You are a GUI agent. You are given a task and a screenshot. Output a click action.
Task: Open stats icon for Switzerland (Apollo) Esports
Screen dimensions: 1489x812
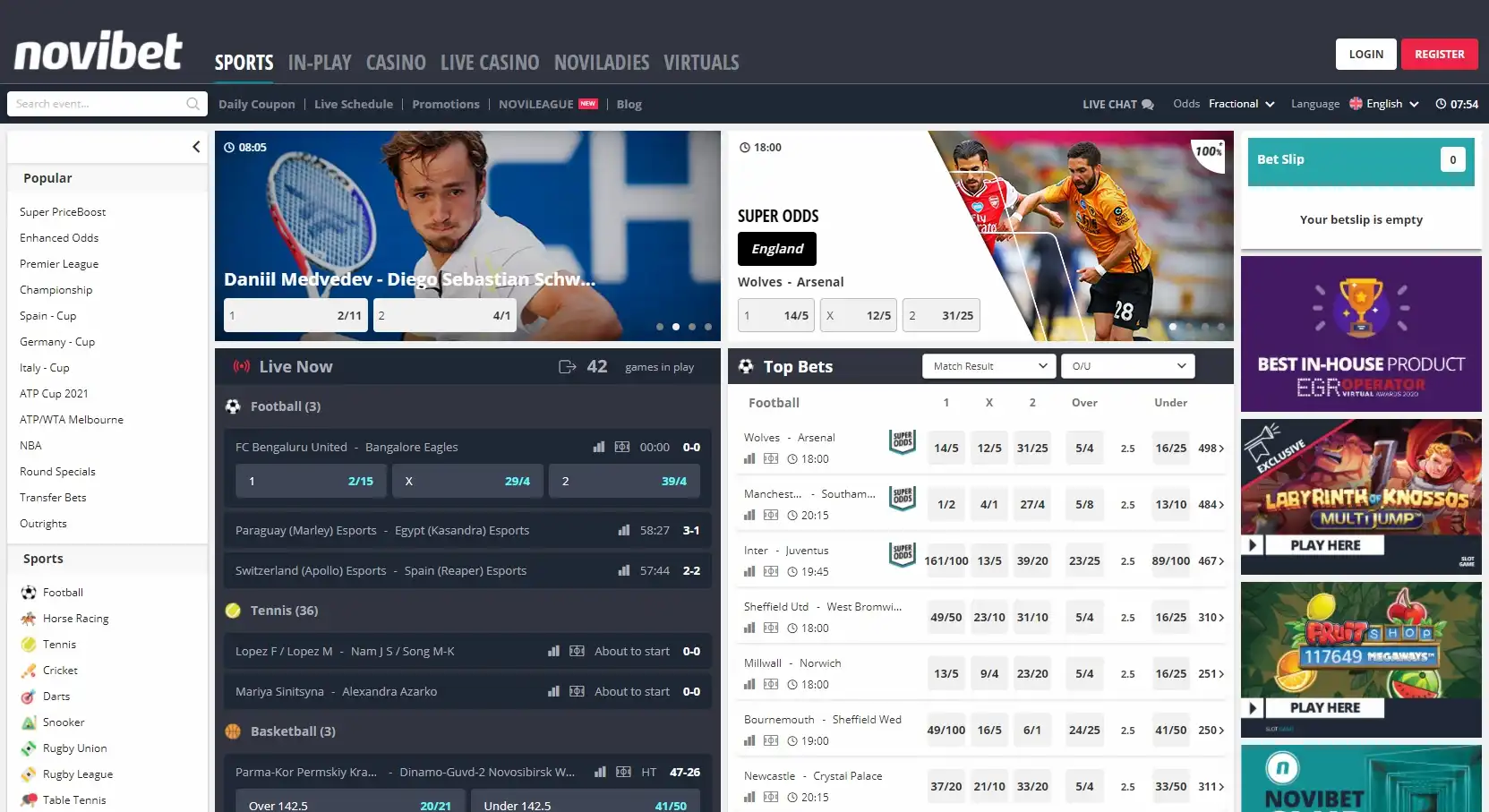coord(624,570)
